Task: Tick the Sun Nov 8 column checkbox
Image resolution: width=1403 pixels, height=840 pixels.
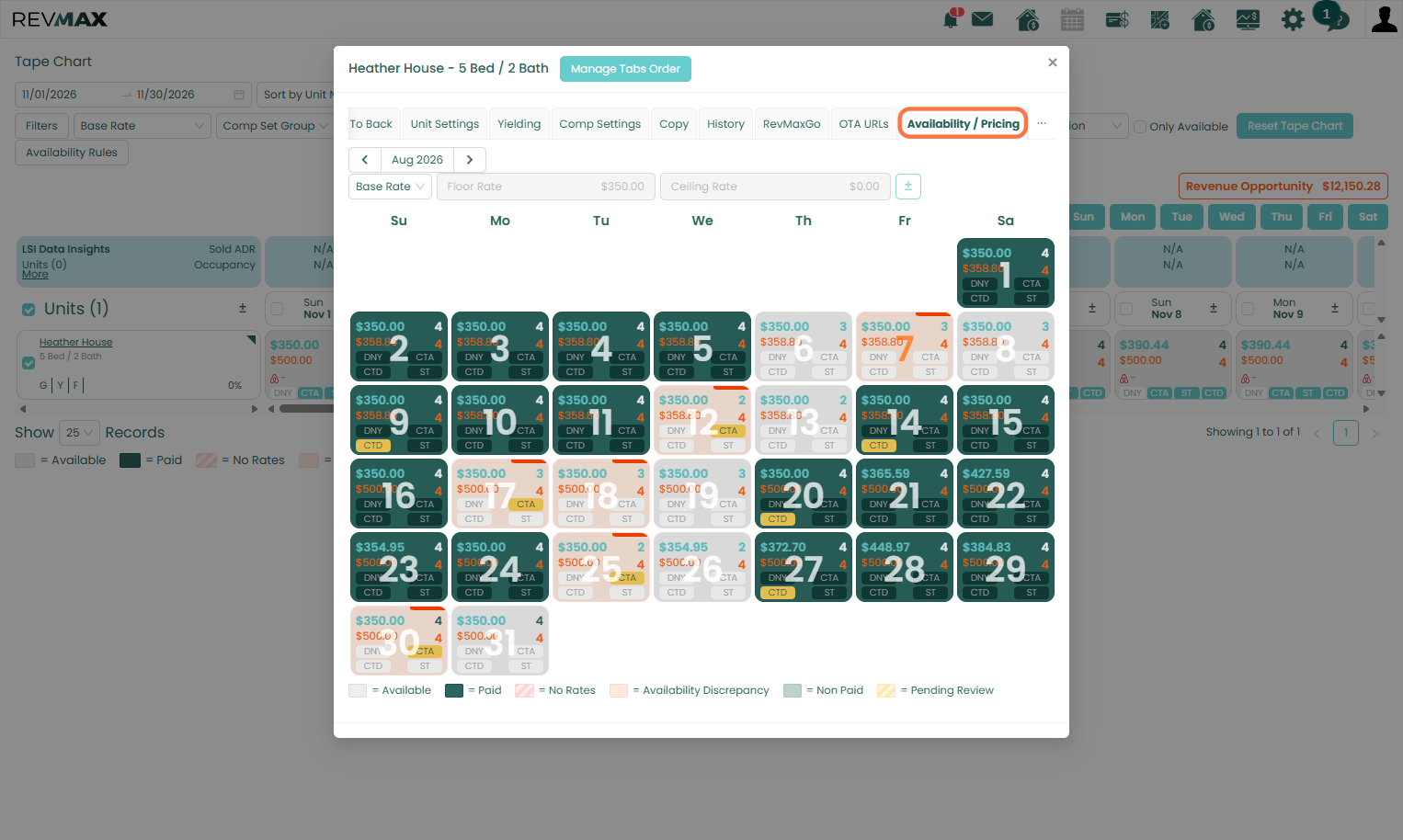Action: click(x=1126, y=309)
